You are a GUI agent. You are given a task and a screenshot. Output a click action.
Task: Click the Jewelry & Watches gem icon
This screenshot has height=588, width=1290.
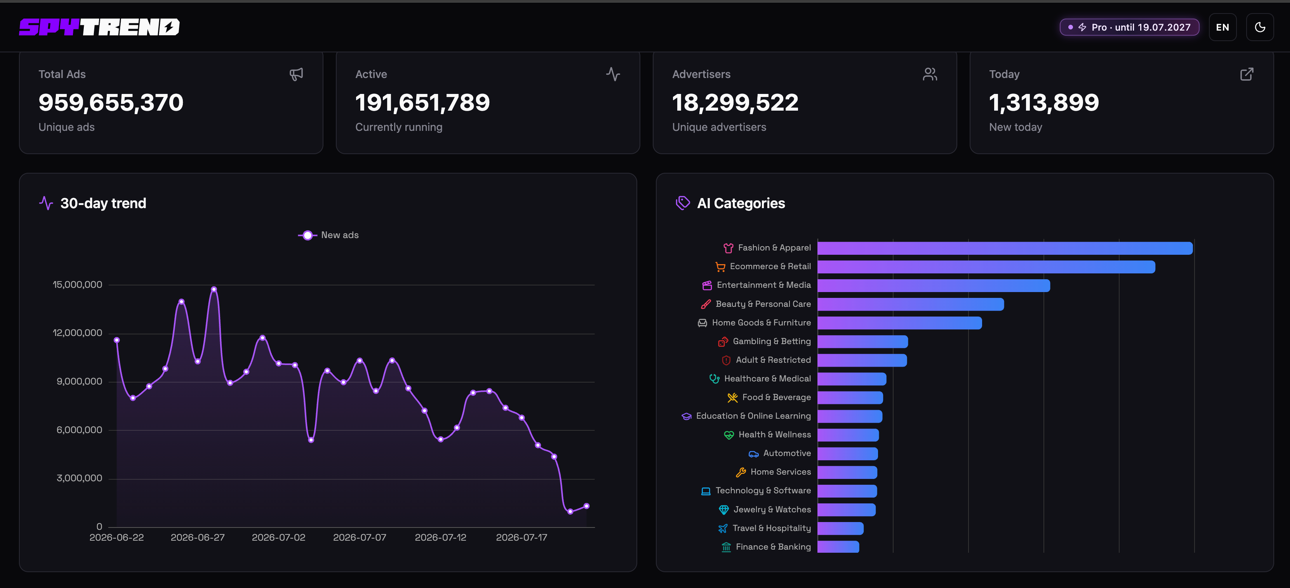723,510
